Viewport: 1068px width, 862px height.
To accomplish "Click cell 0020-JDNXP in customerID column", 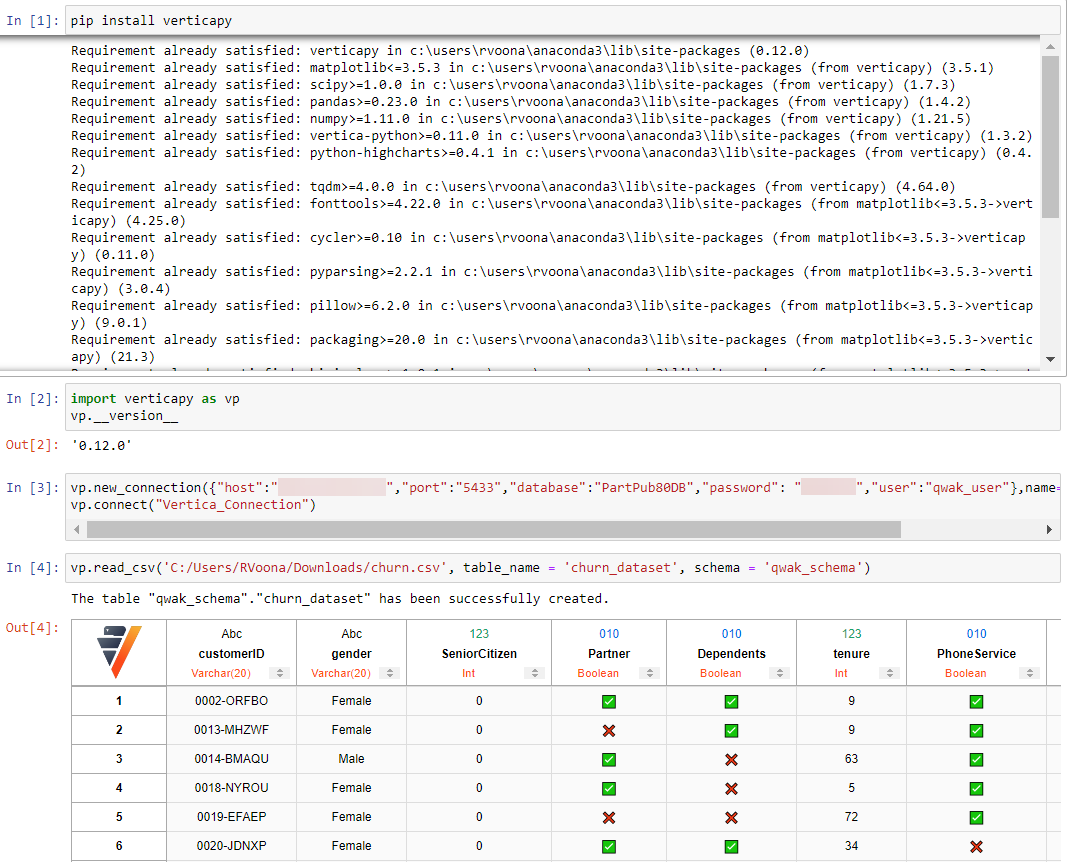I will point(232,846).
